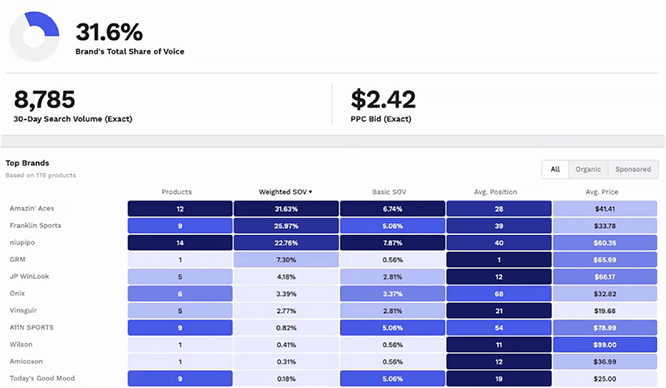Screen dimensions: 666x388
Task: Click the Avg. Position column header
Action: point(495,192)
